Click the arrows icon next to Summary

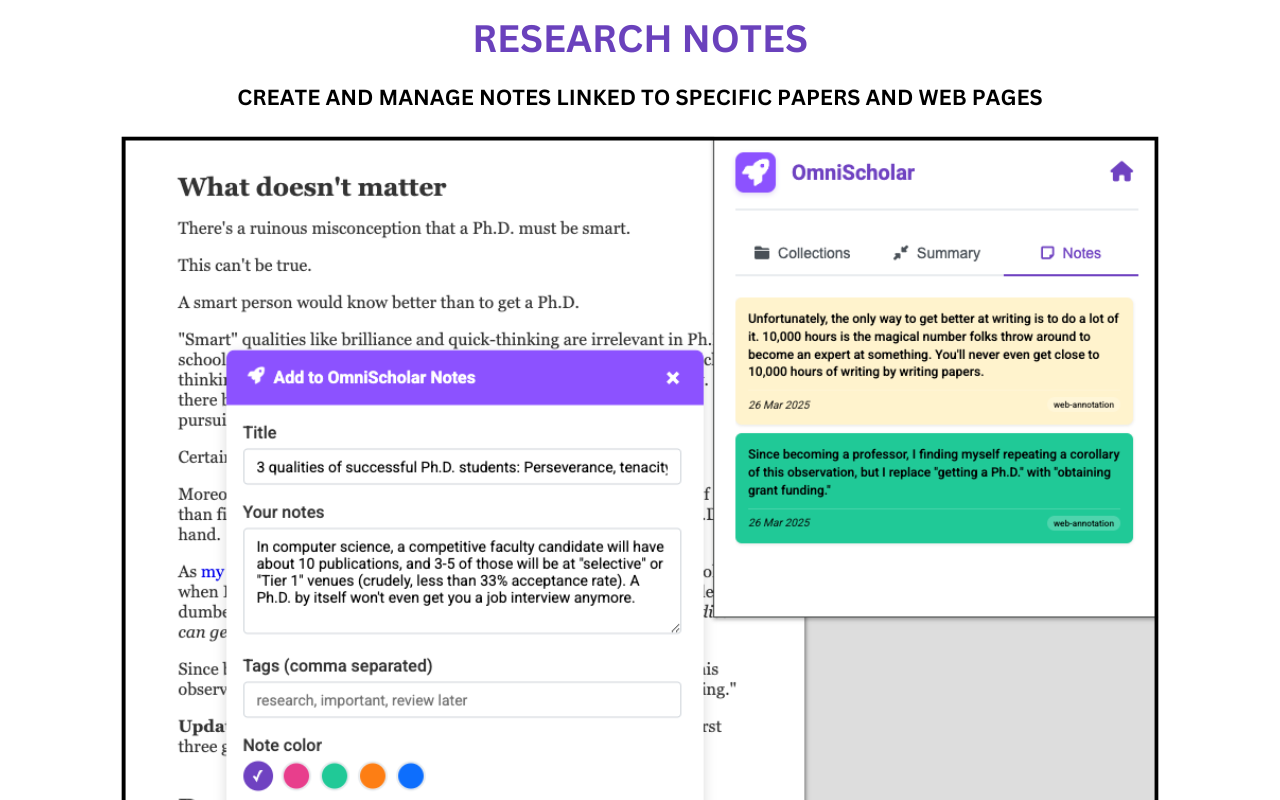(901, 252)
